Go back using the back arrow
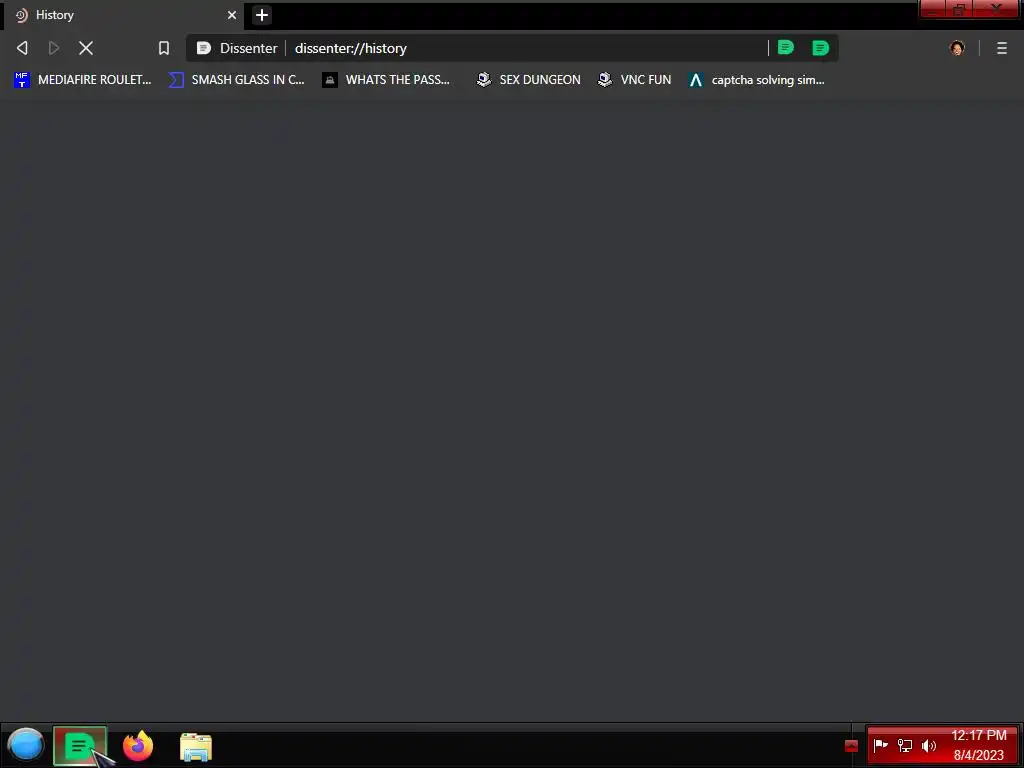The image size is (1024, 768). coord(22,48)
